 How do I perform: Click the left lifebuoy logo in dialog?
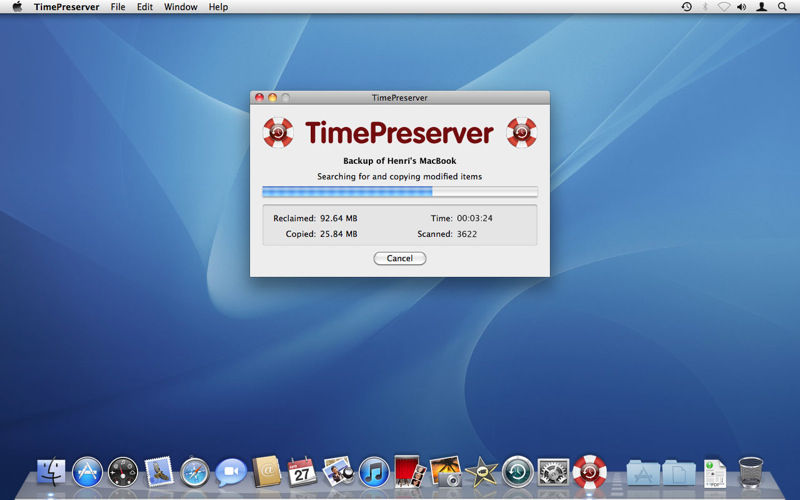[x=278, y=132]
